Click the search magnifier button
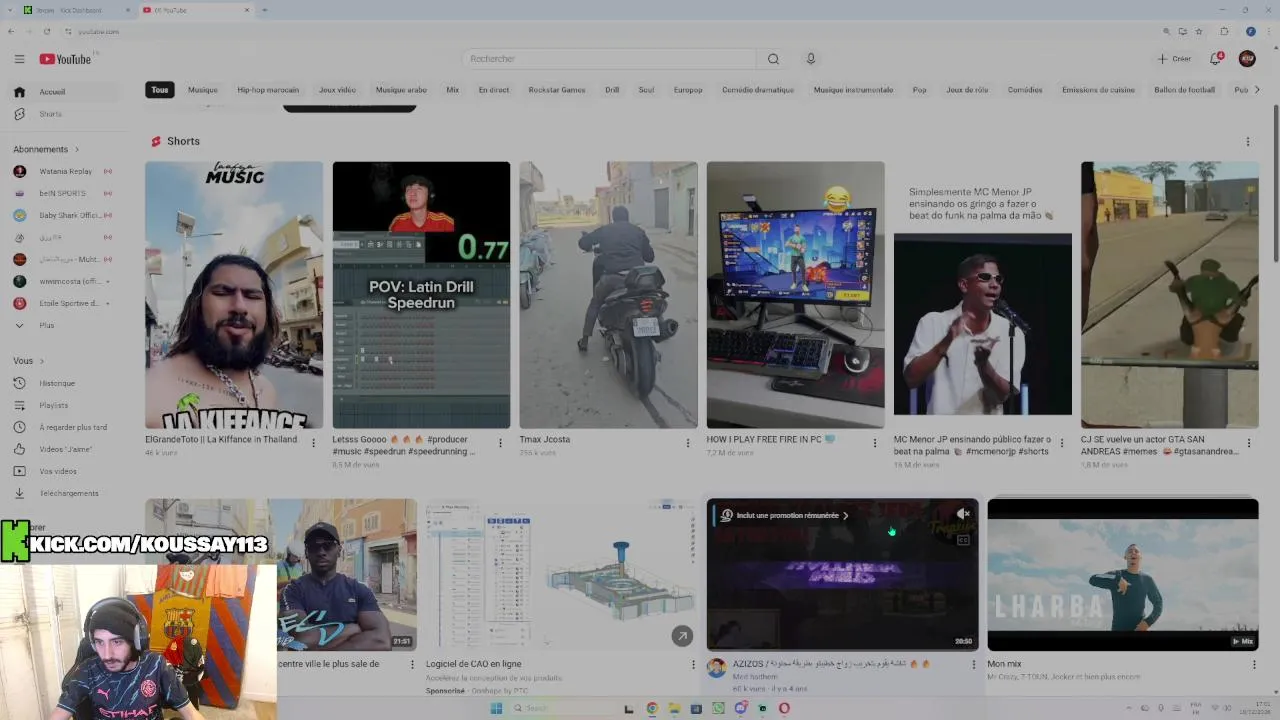 click(773, 59)
